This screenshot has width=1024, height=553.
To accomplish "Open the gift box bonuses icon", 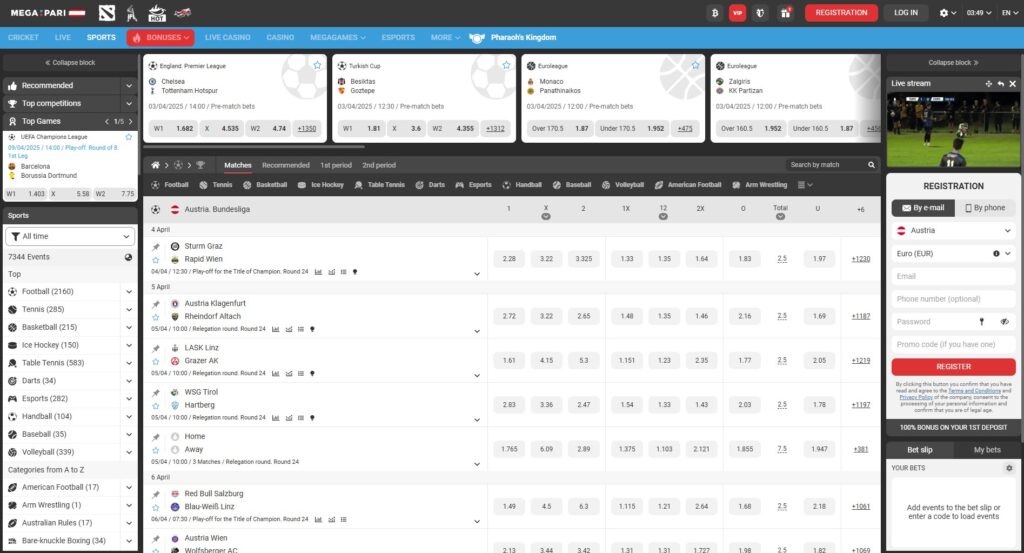I will (x=785, y=12).
